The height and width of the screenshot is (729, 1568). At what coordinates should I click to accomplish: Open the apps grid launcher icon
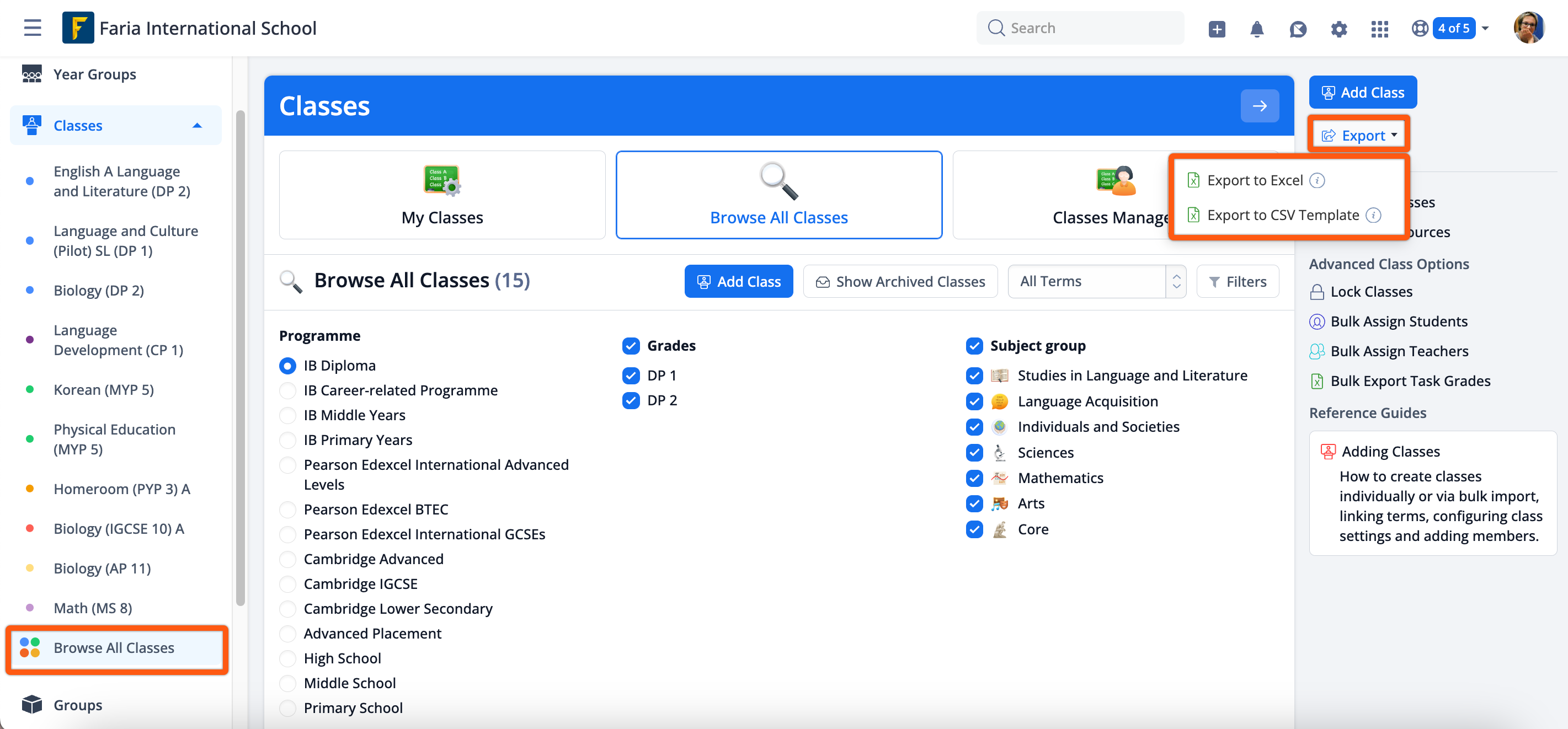1379,29
